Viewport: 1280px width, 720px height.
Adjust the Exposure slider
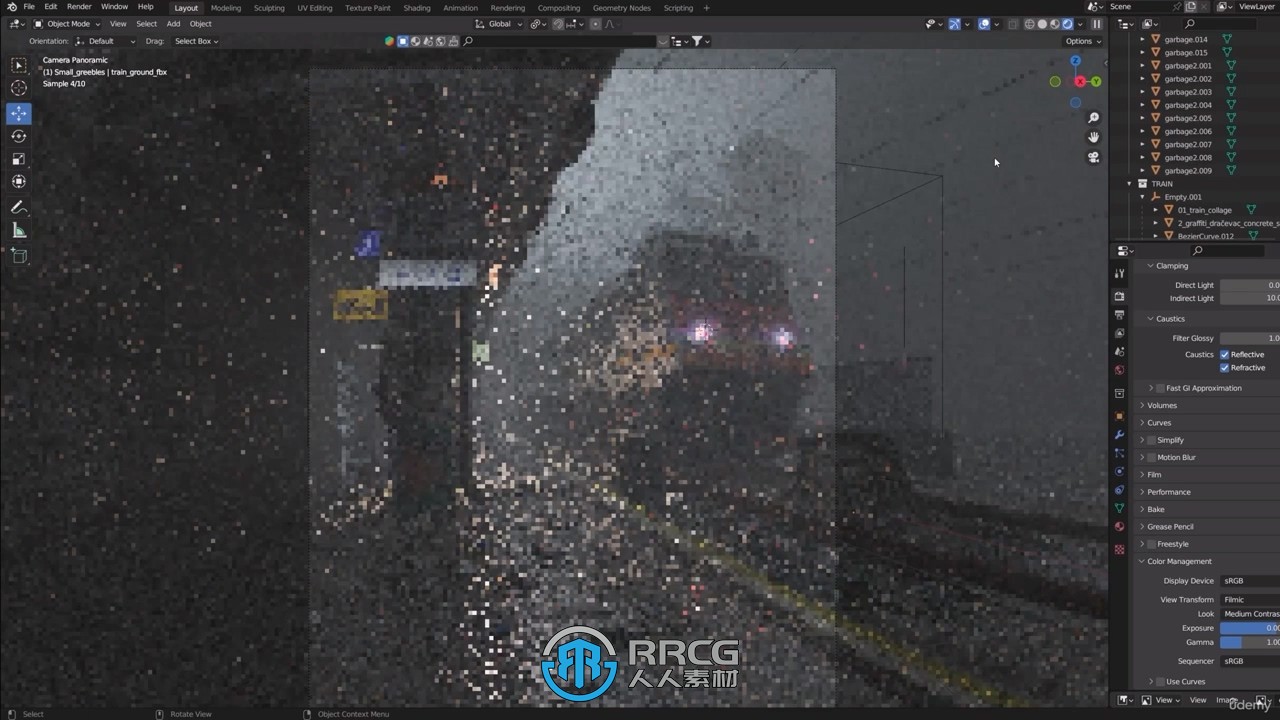(1250, 628)
